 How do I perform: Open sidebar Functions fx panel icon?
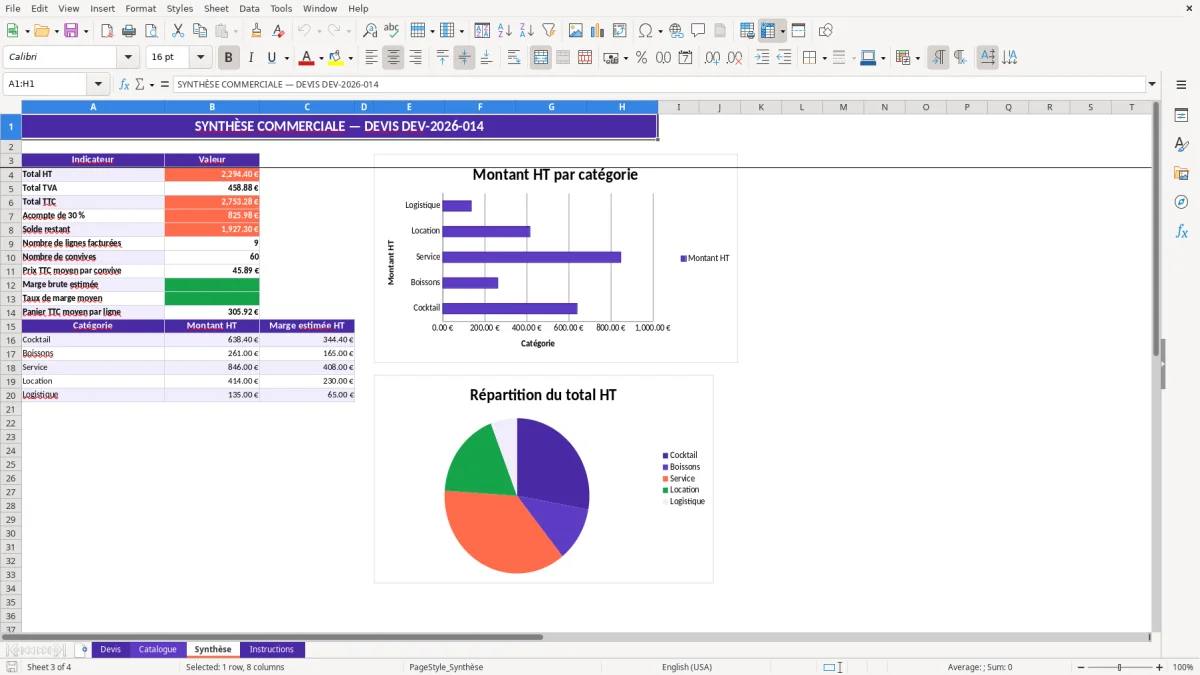click(1181, 232)
